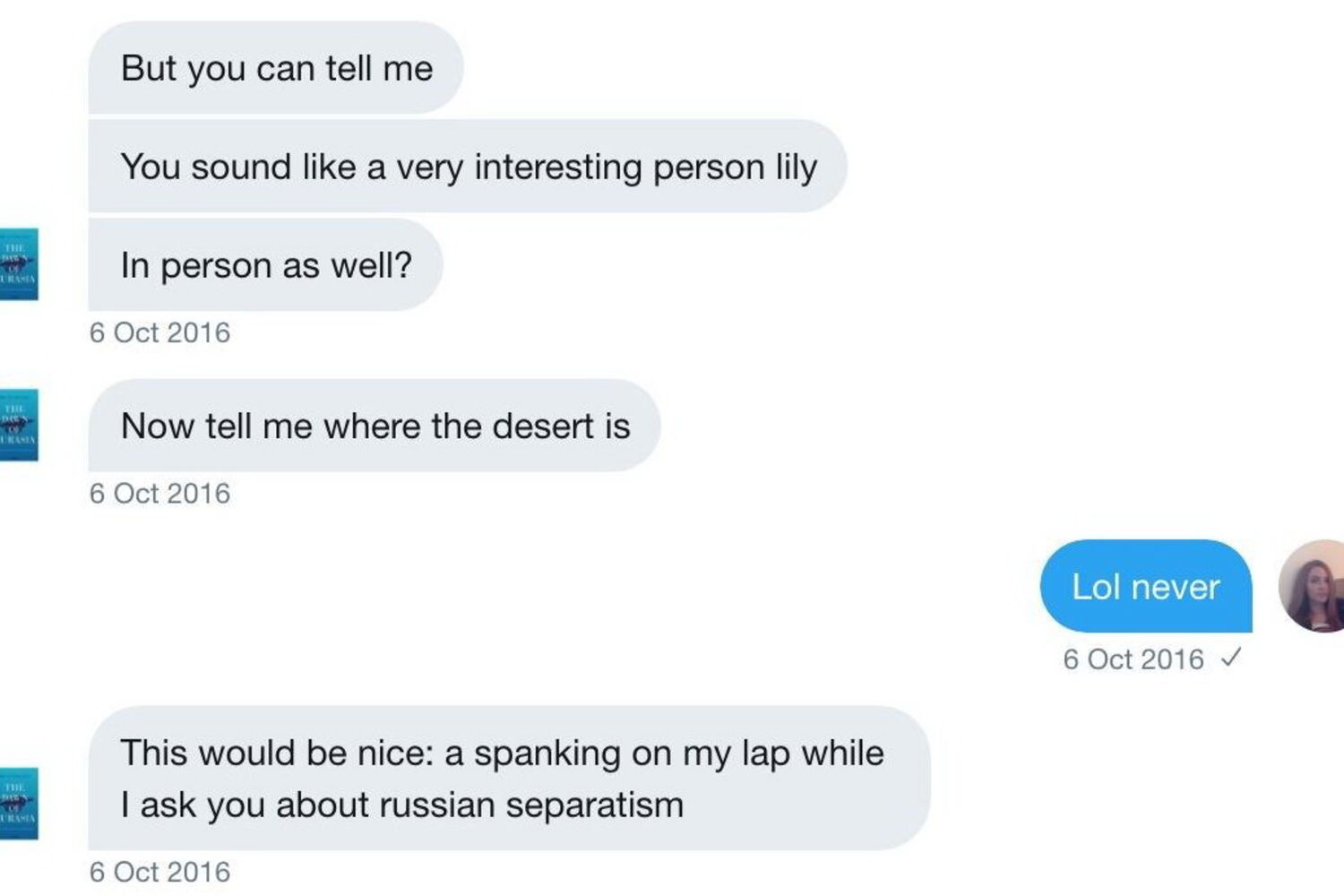The image size is (1344, 896).
Task: Click the book avatar beside the last message
Action: (18, 803)
